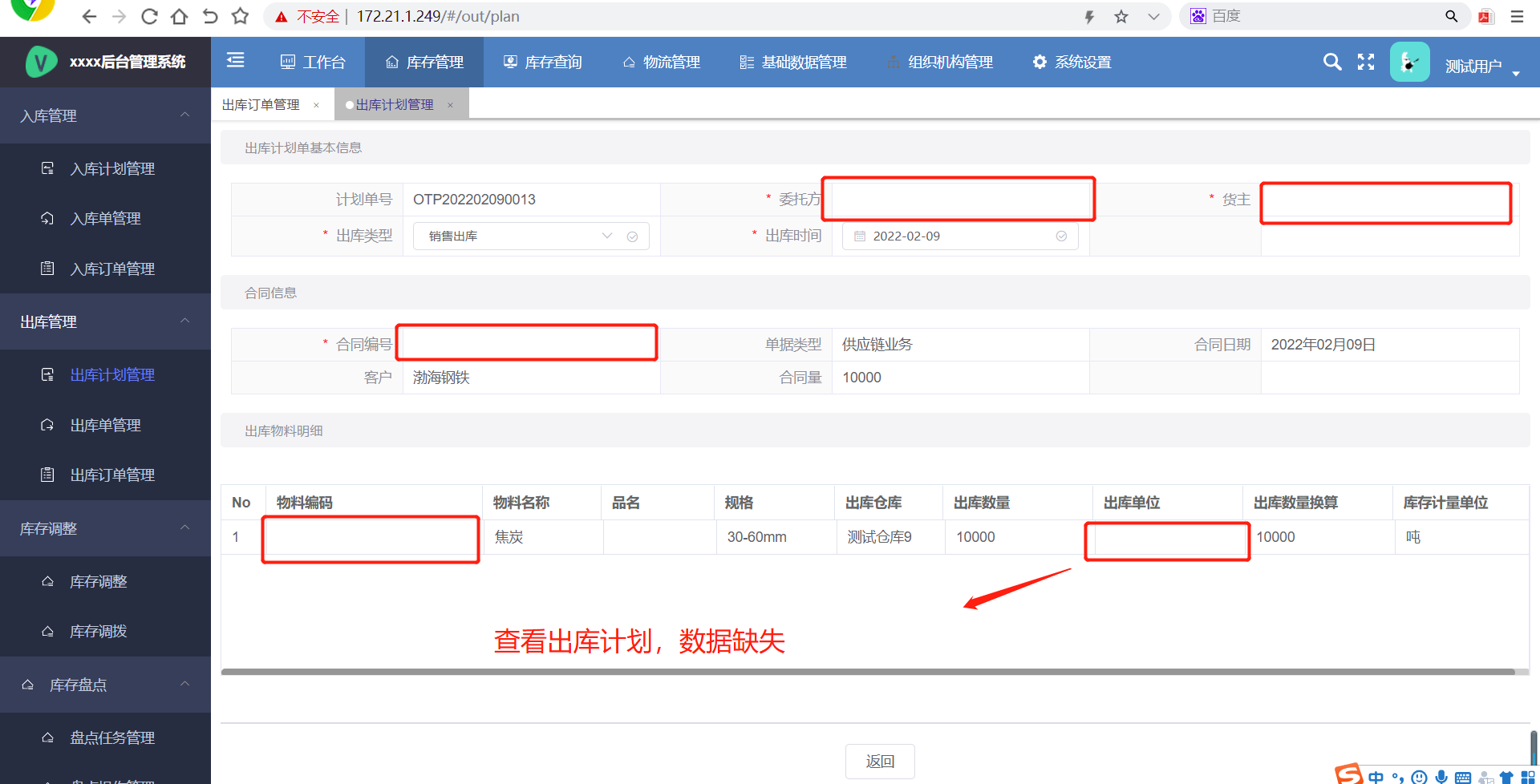Reload the page with refresh icon

click(x=149, y=16)
